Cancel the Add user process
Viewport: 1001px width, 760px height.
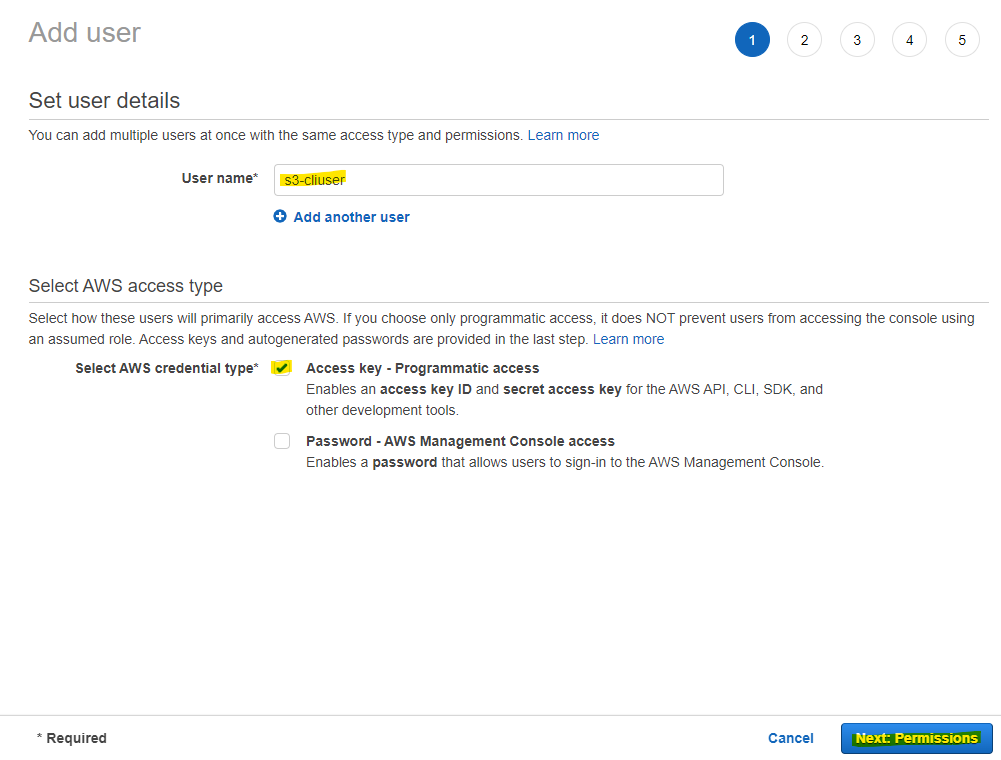[790, 738]
